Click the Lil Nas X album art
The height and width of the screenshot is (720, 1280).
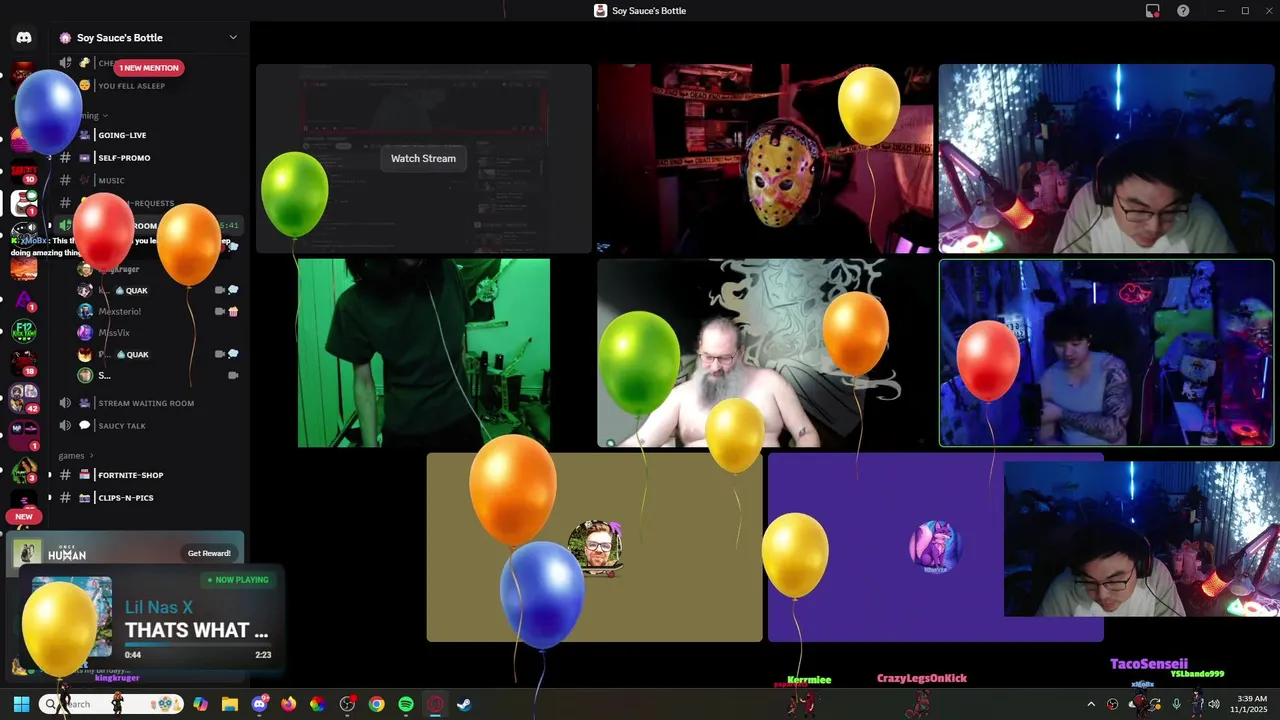coord(72,617)
